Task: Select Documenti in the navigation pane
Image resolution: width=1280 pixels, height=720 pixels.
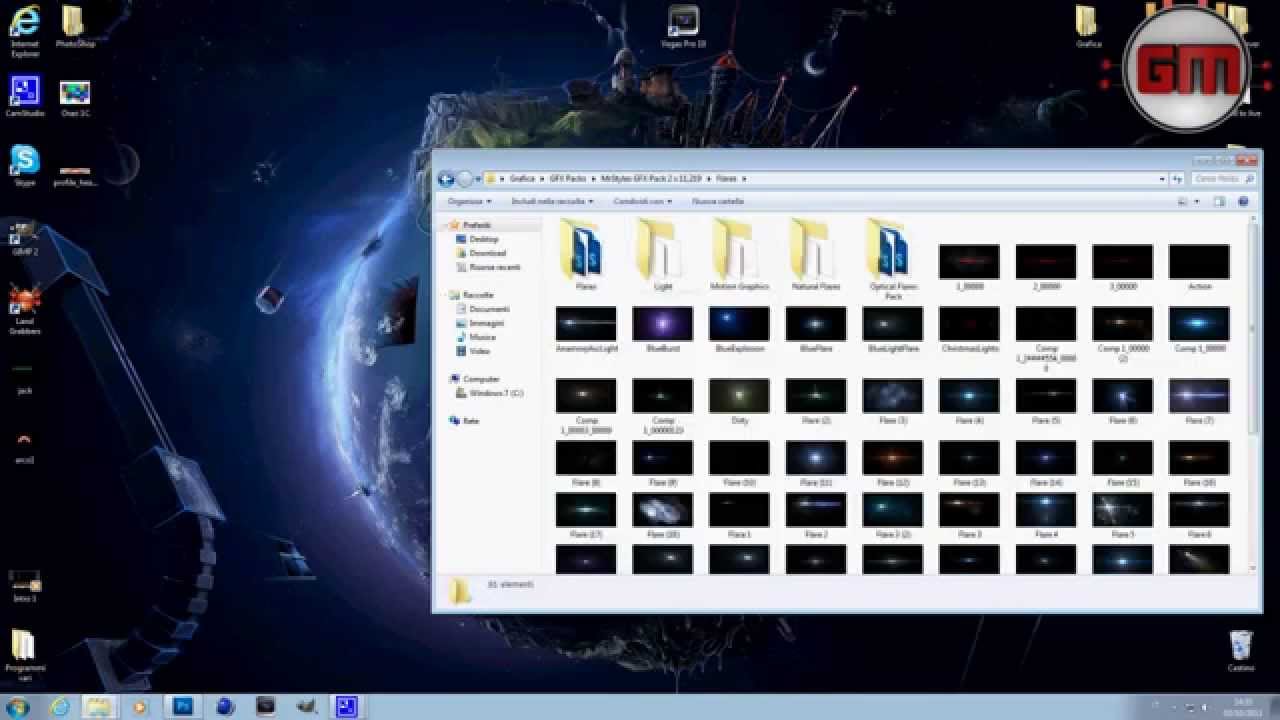Action: tap(489, 309)
